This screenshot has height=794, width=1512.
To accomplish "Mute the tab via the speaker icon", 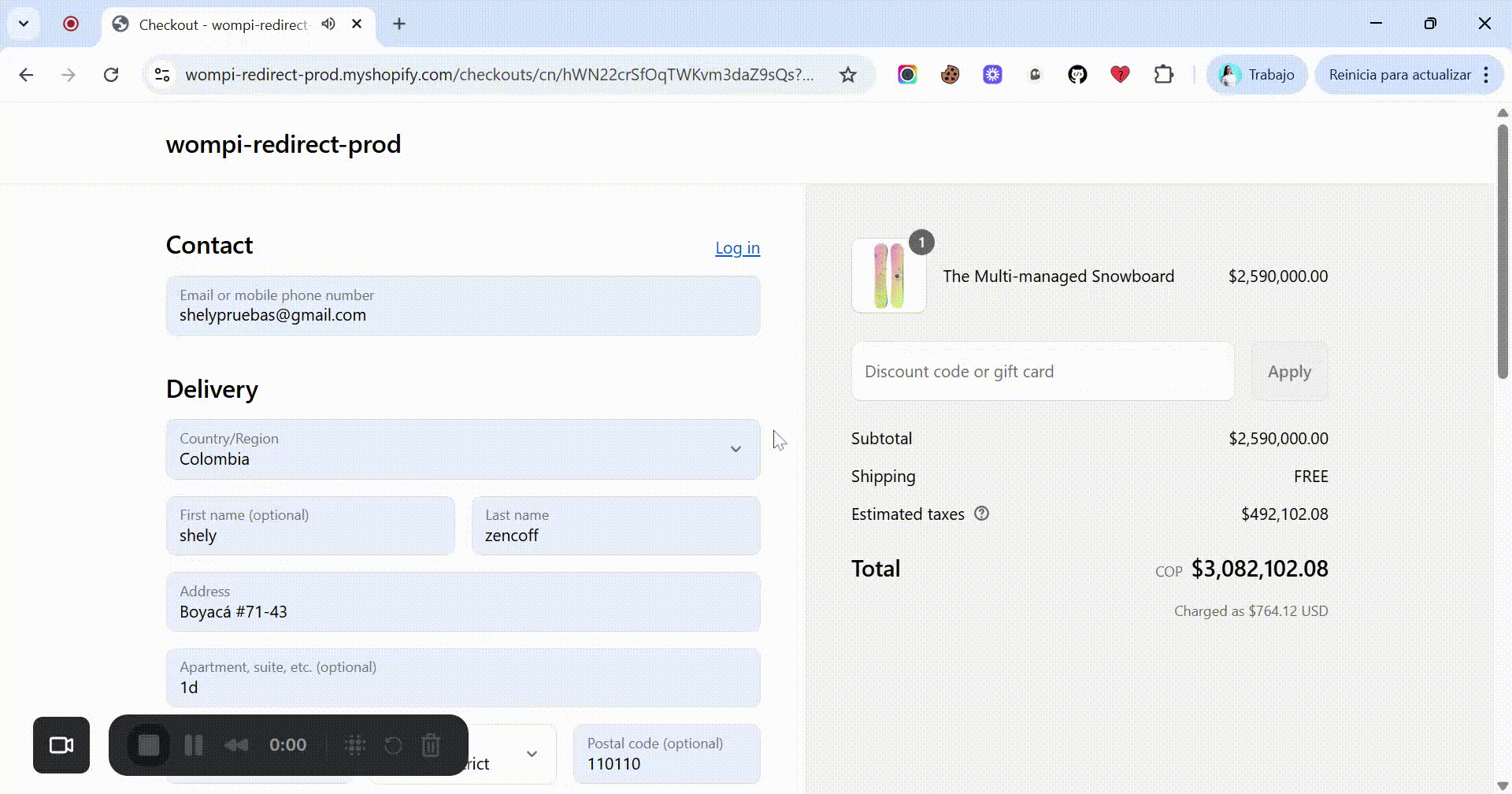I will coord(328,24).
